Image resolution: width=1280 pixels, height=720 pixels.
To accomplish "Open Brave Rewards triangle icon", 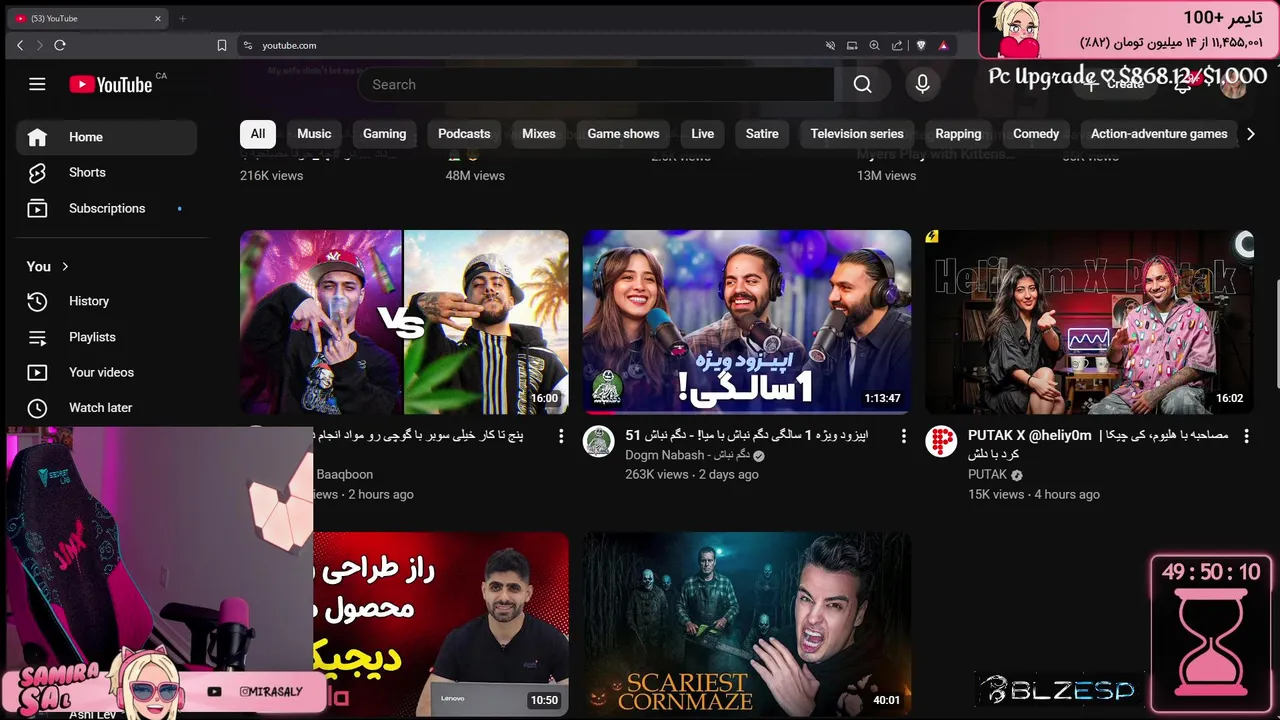I will (943, 45).
